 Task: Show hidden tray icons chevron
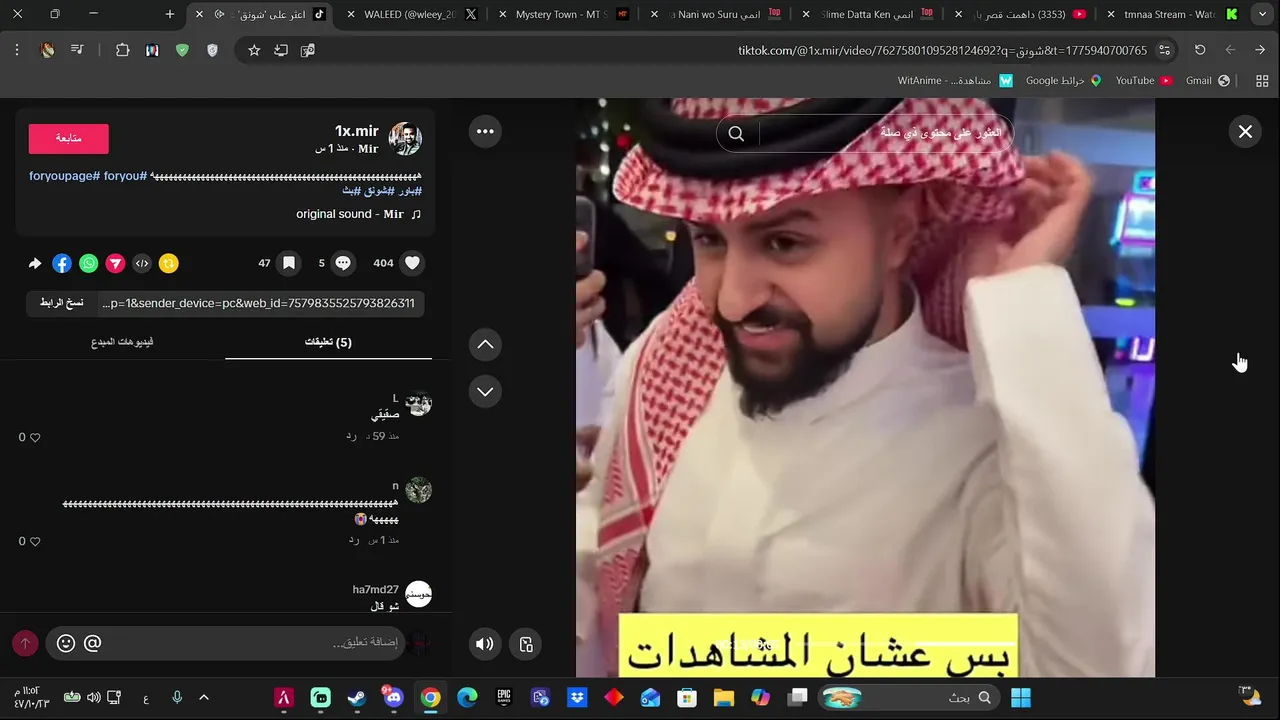coord(204,698)
